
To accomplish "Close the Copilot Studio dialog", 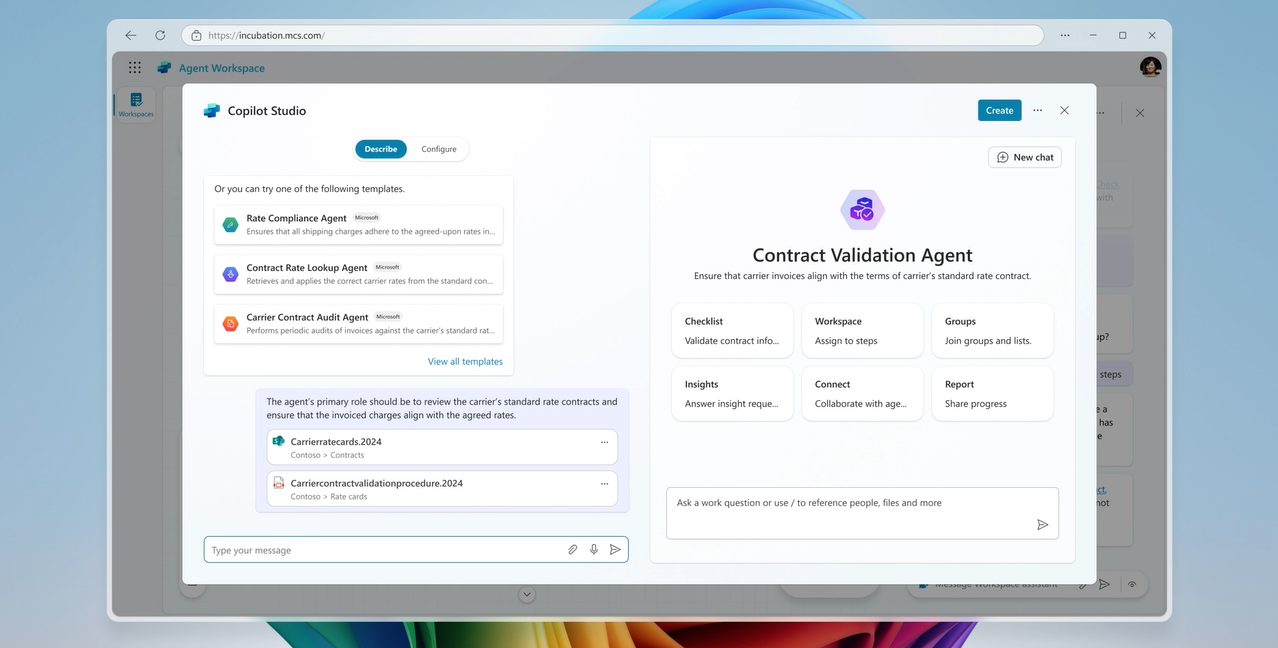I will tap(1064, 110).
